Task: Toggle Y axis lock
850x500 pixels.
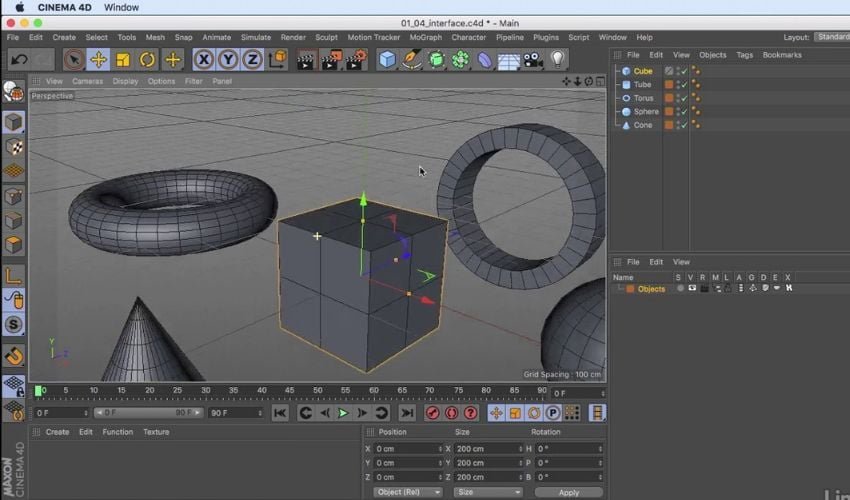Action: click(228, 59)
